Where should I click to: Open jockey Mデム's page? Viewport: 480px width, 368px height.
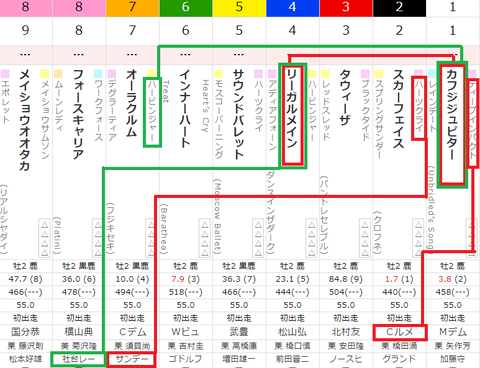pyautogui.click(x=453, y=332)
